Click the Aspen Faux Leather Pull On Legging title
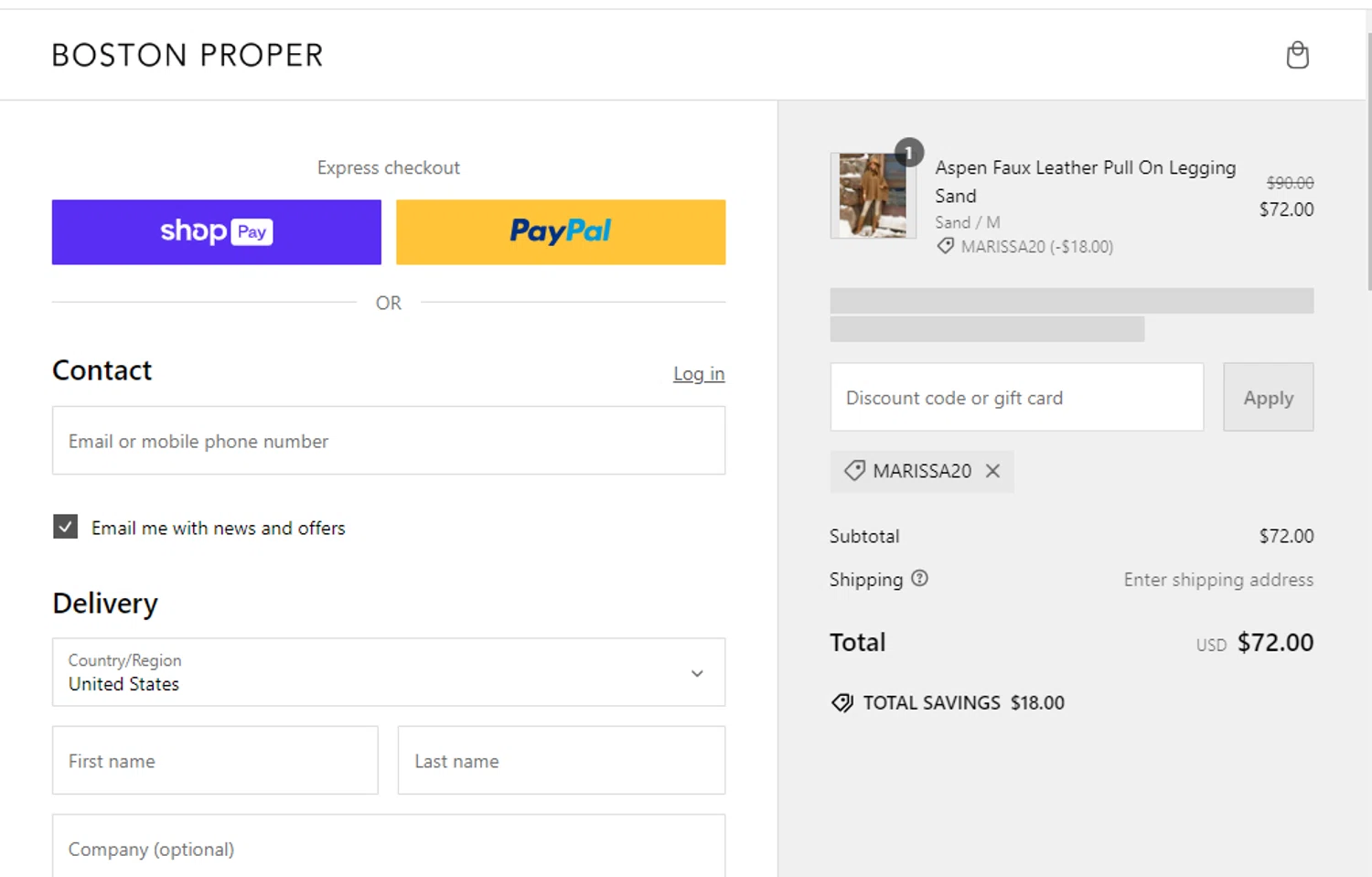 (x=1085, y=181)
